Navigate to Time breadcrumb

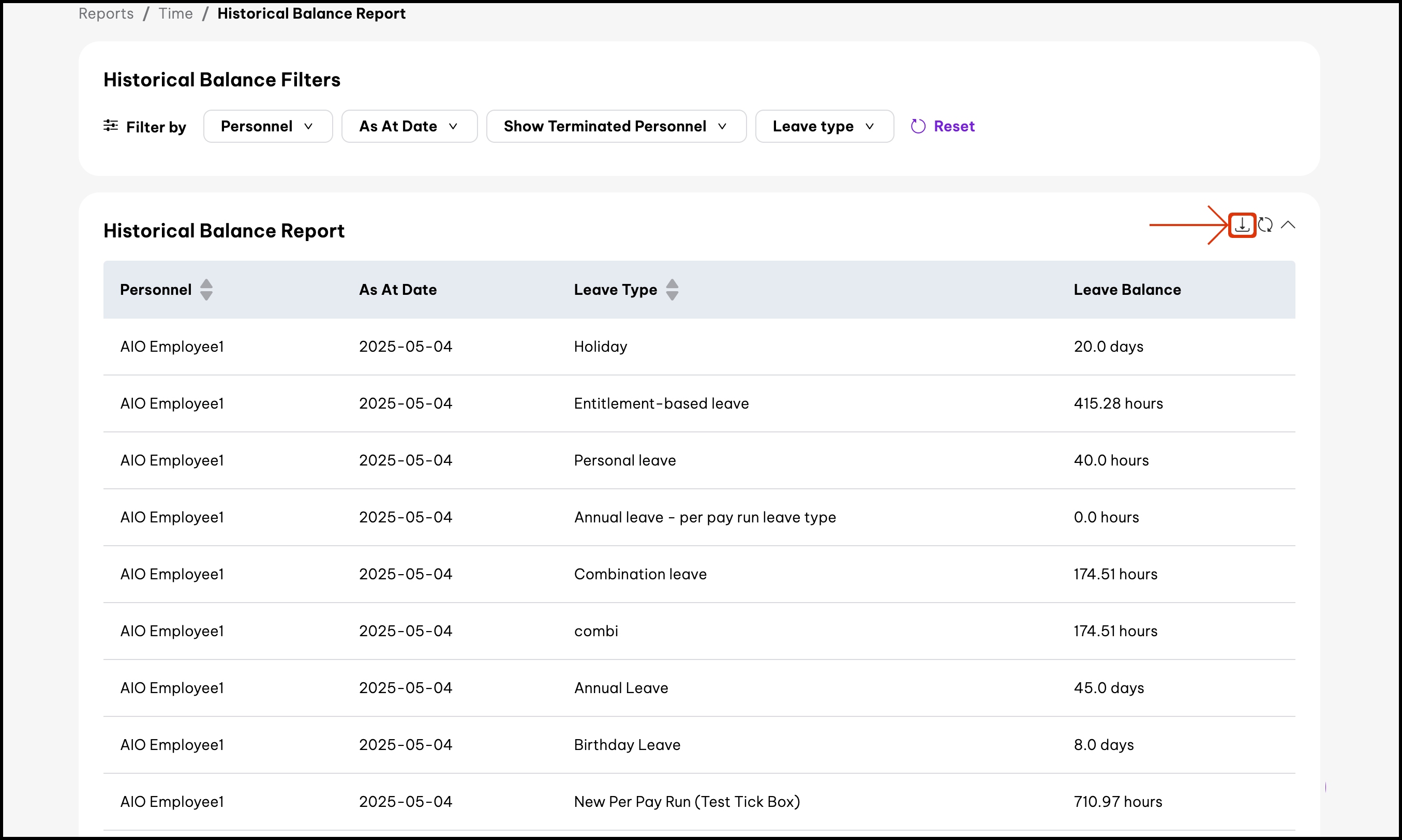175,13
